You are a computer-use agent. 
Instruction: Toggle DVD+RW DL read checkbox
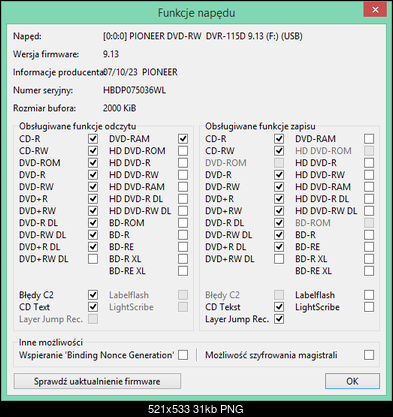coord(93,259)
